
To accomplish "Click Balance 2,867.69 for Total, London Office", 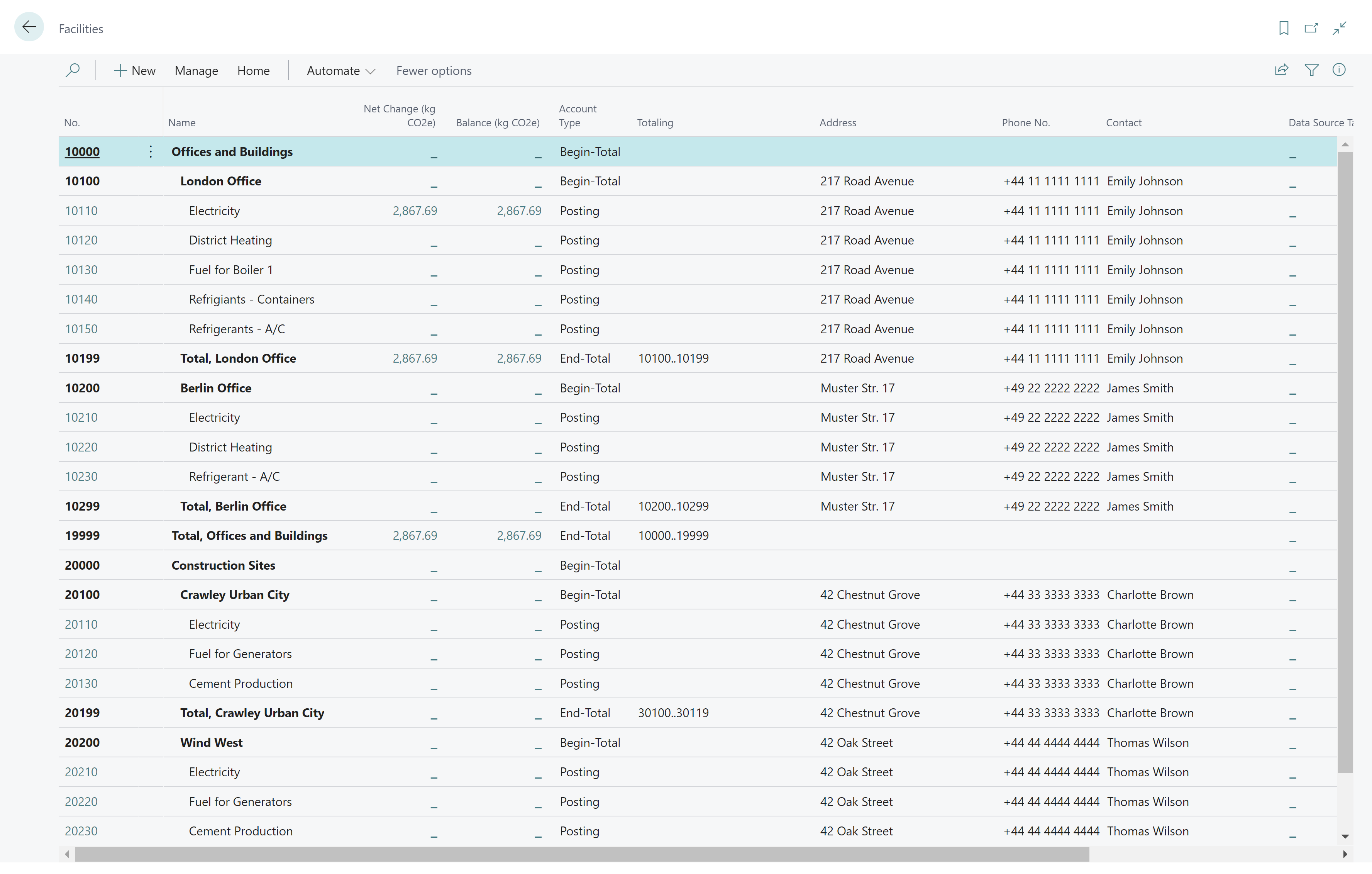I will point(519,359).
